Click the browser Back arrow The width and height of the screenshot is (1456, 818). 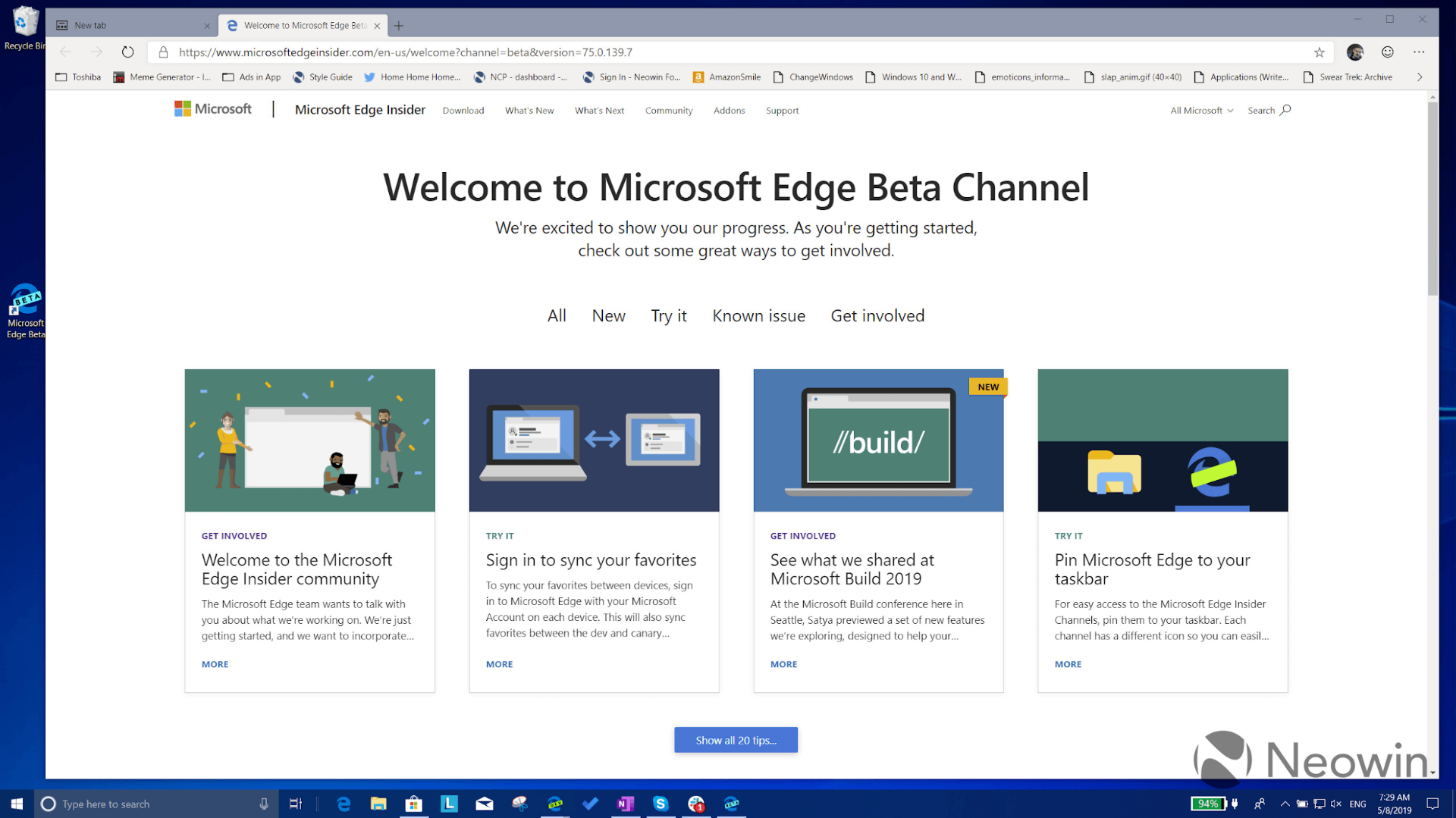(x=65, y=52)
